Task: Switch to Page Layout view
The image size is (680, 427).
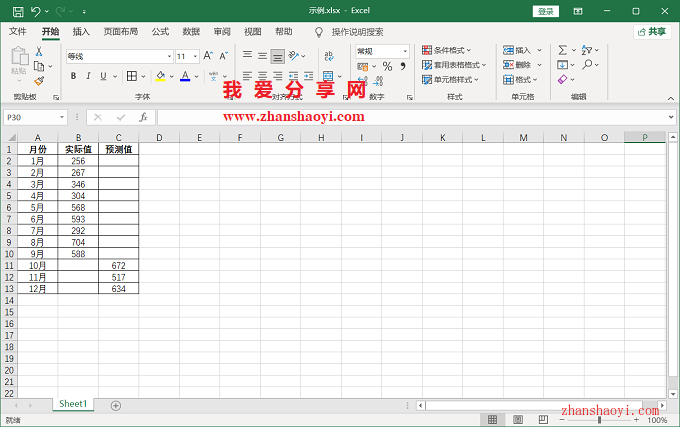Action: pyautogui.click(x=518, y=420)
